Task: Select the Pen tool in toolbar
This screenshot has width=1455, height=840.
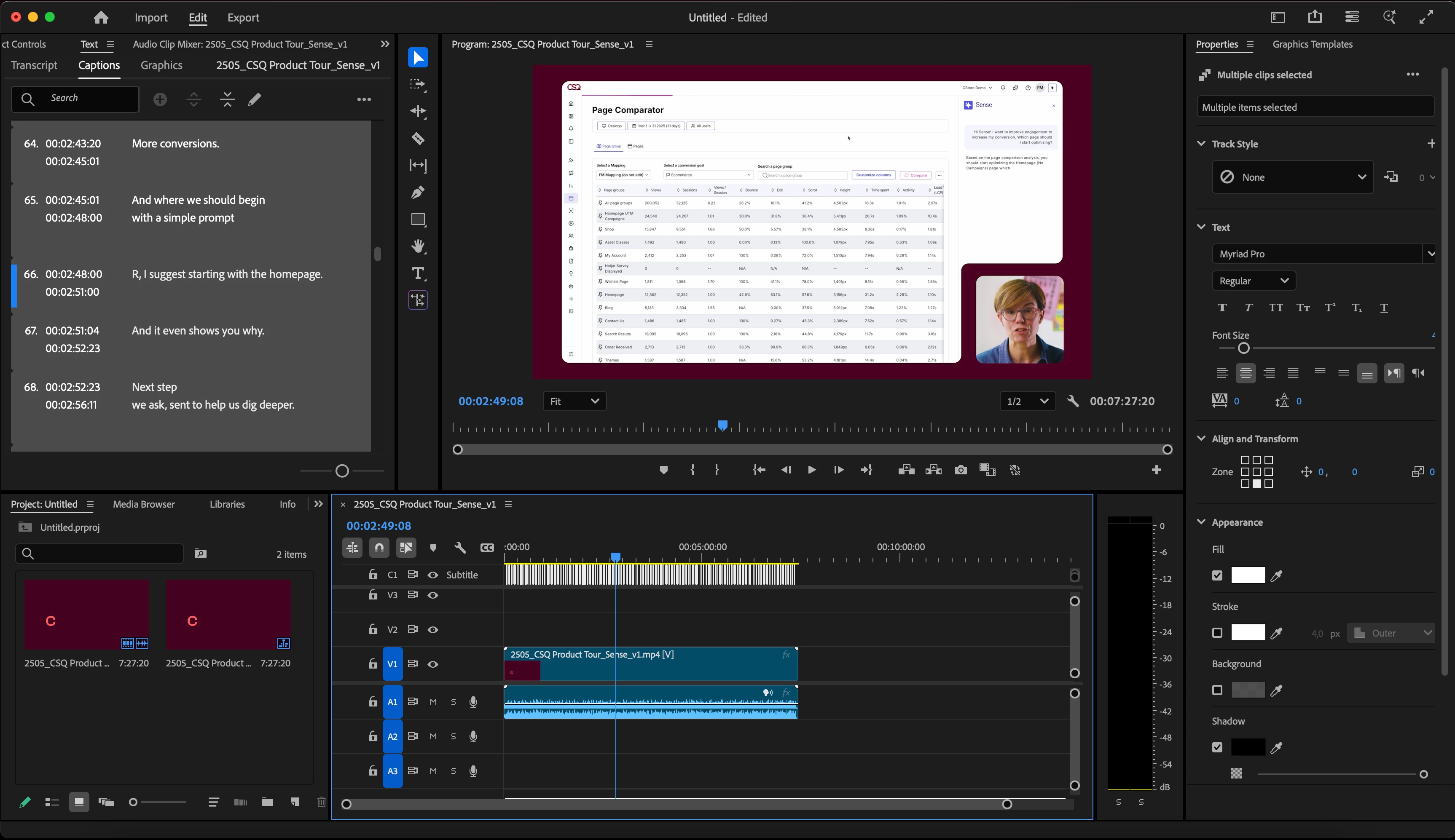Action: click(x=418, y=192)
